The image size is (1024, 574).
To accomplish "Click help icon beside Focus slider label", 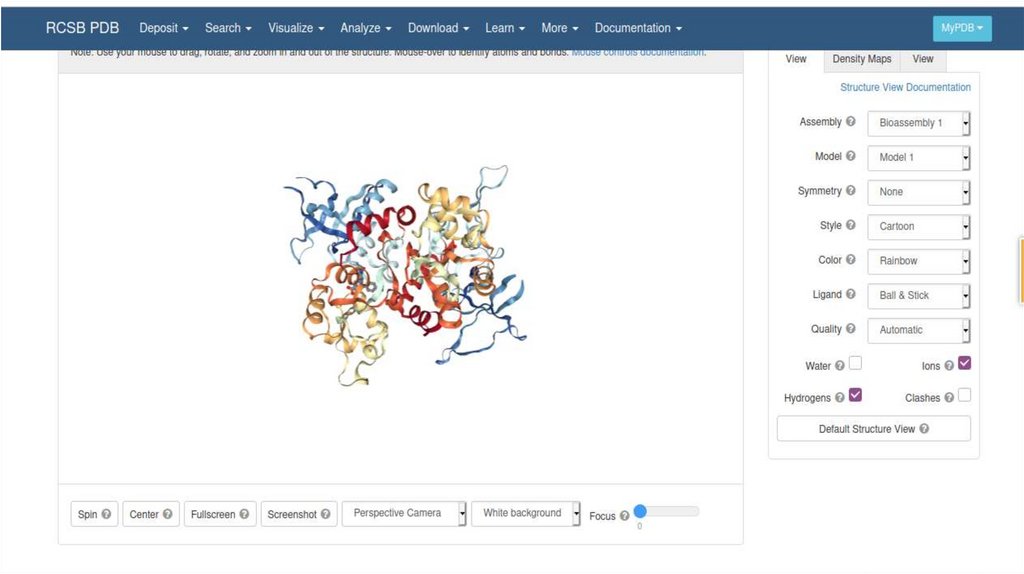I will pyautogui.click(x=624, y=516).
